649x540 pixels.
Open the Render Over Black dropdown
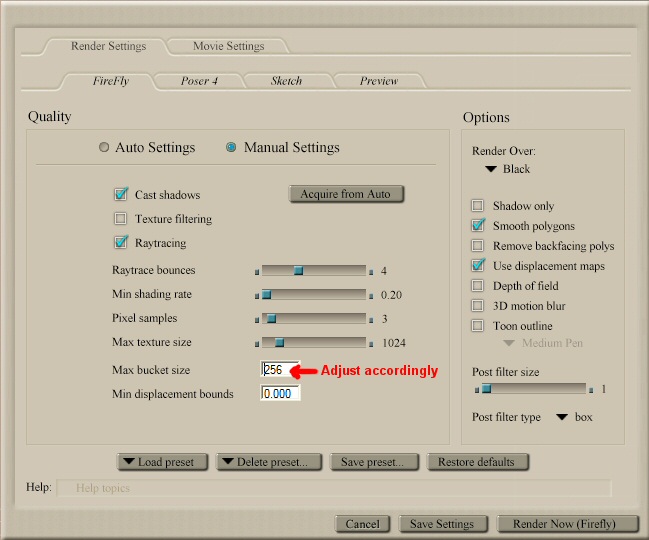point(508,169)
